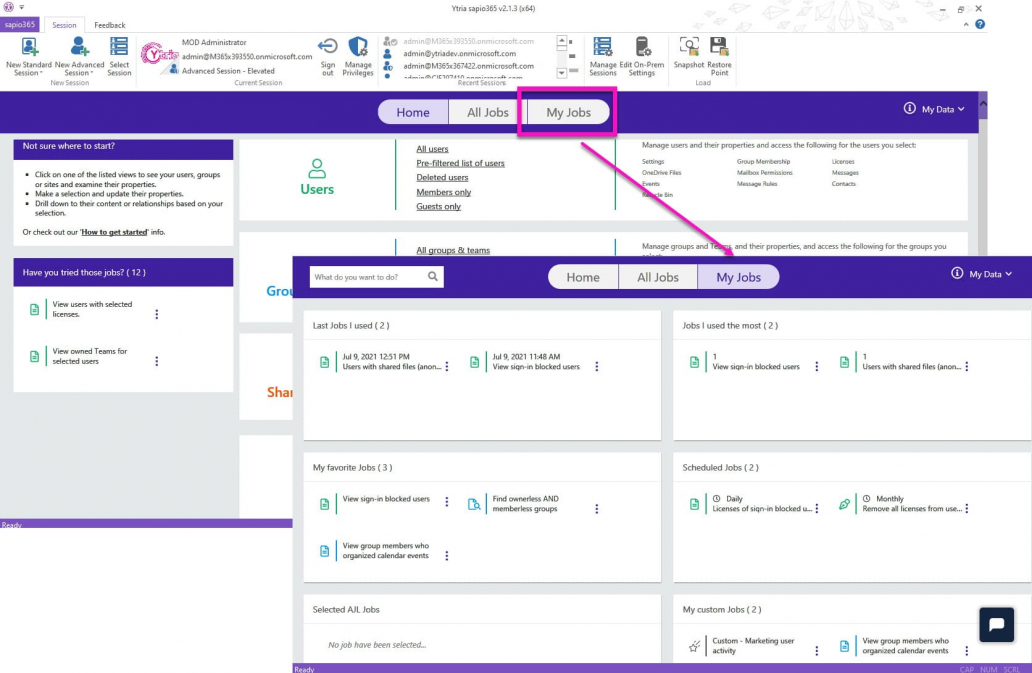The height and width of the screenshot is (673, 1032).
Task: Select Home tab in the background window
Action: tap(413, 112)
